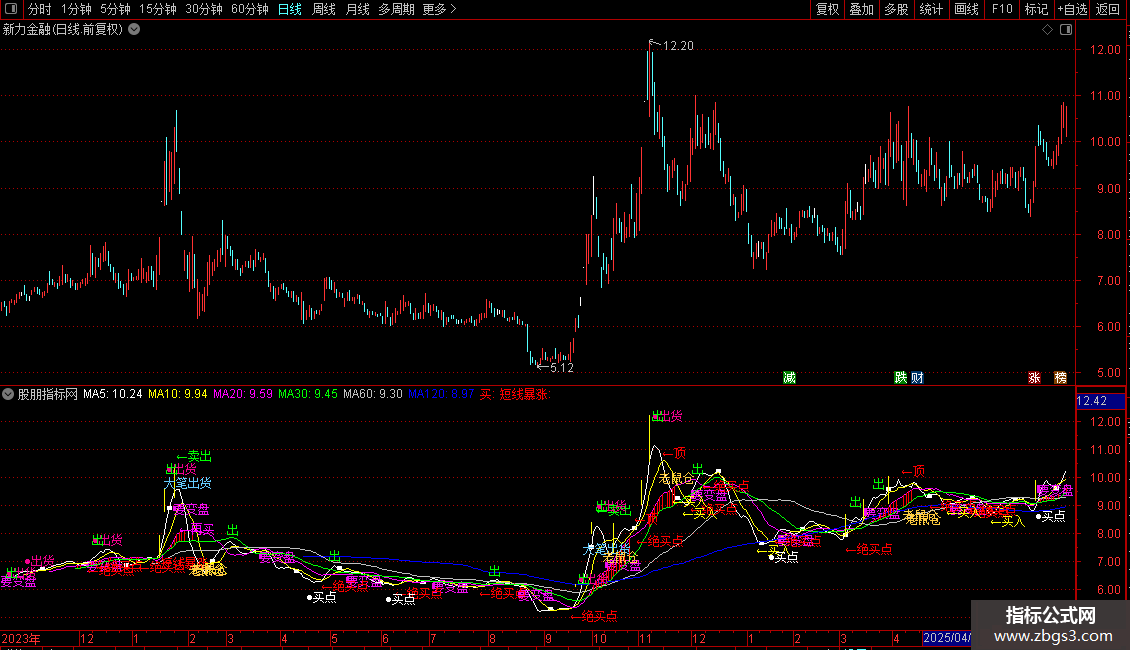Toggle 复权 price adjustment option
The width and height of the screenshot is (1130, 650).
tap(827, 9)
